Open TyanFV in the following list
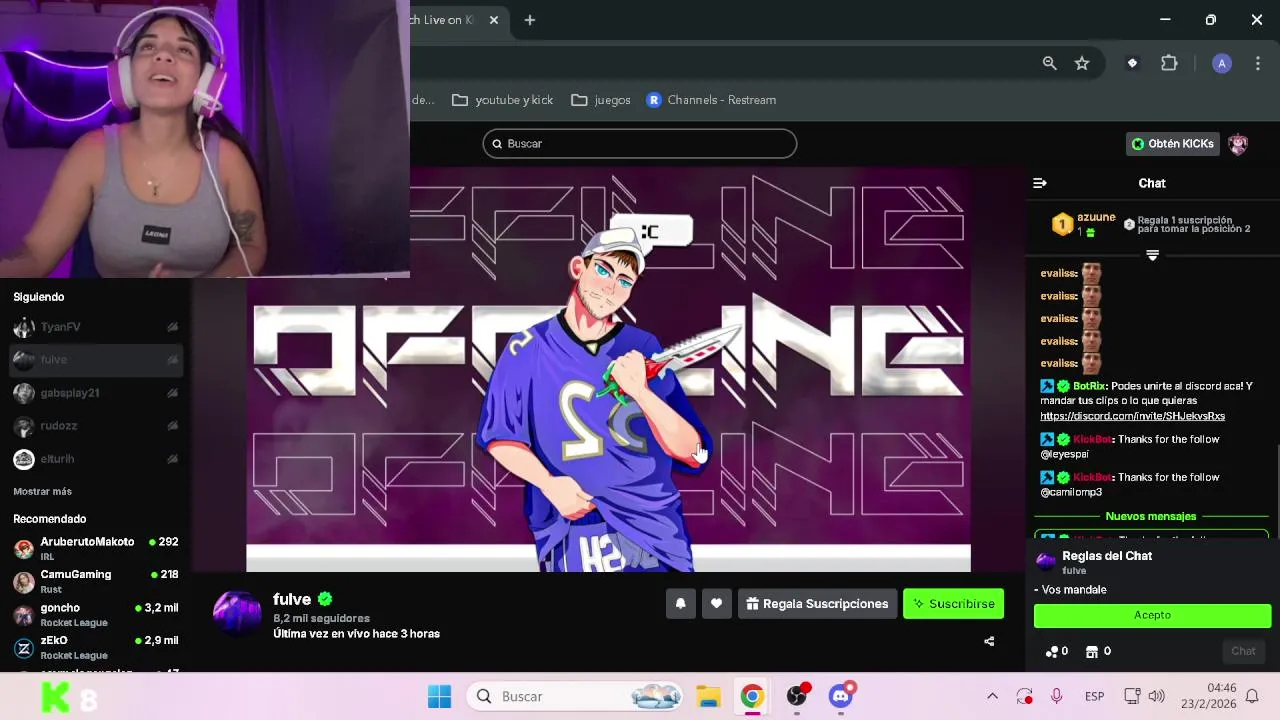The height and width of the screenshot is (720, 1280). tap(96, 327)
